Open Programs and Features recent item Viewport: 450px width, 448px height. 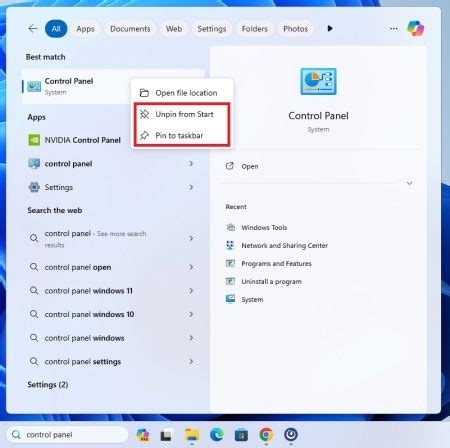pos(276,263)
